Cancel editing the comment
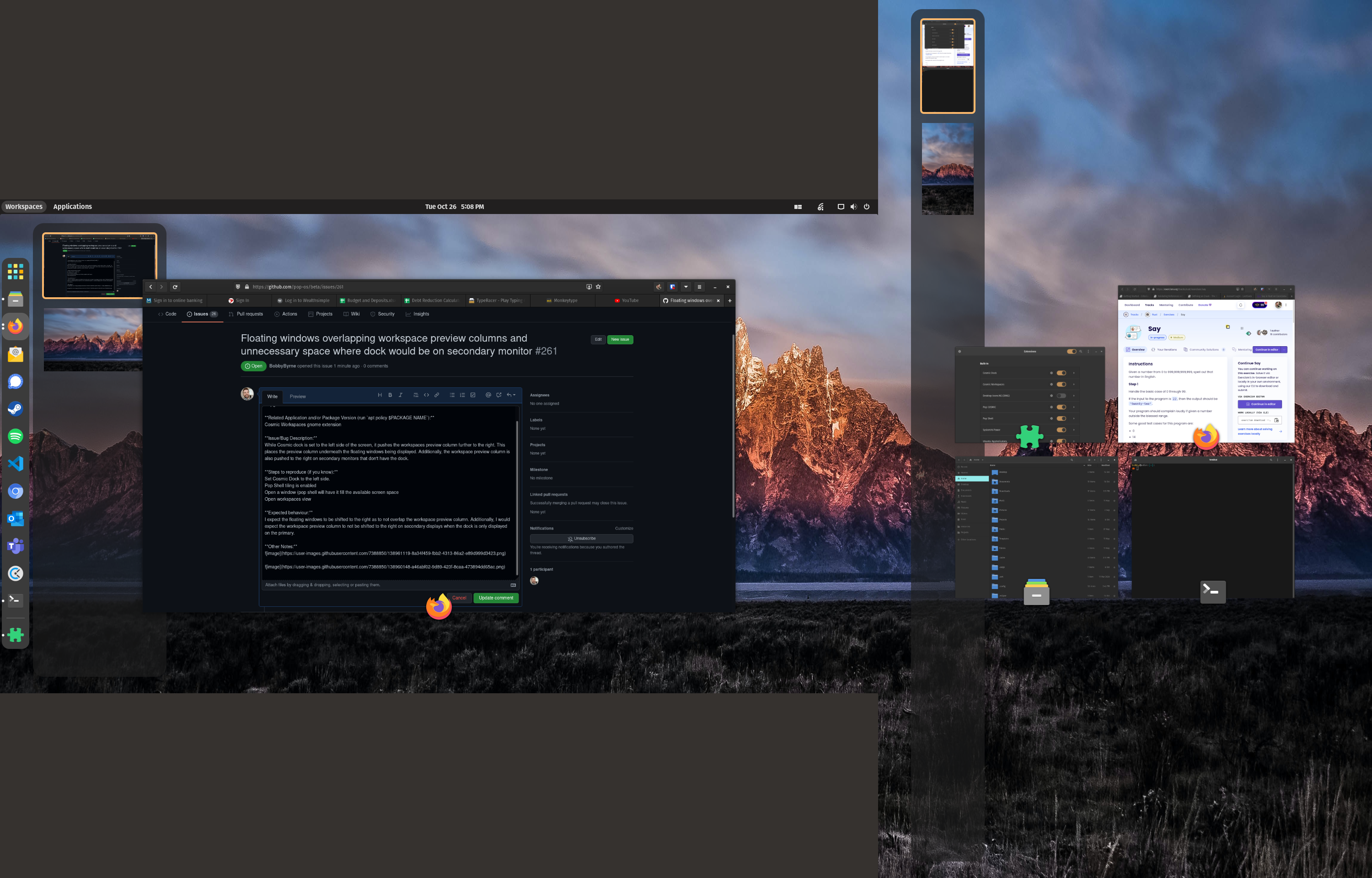The height and width of the screenshot is (878, 1372). (x=459, y=598)
